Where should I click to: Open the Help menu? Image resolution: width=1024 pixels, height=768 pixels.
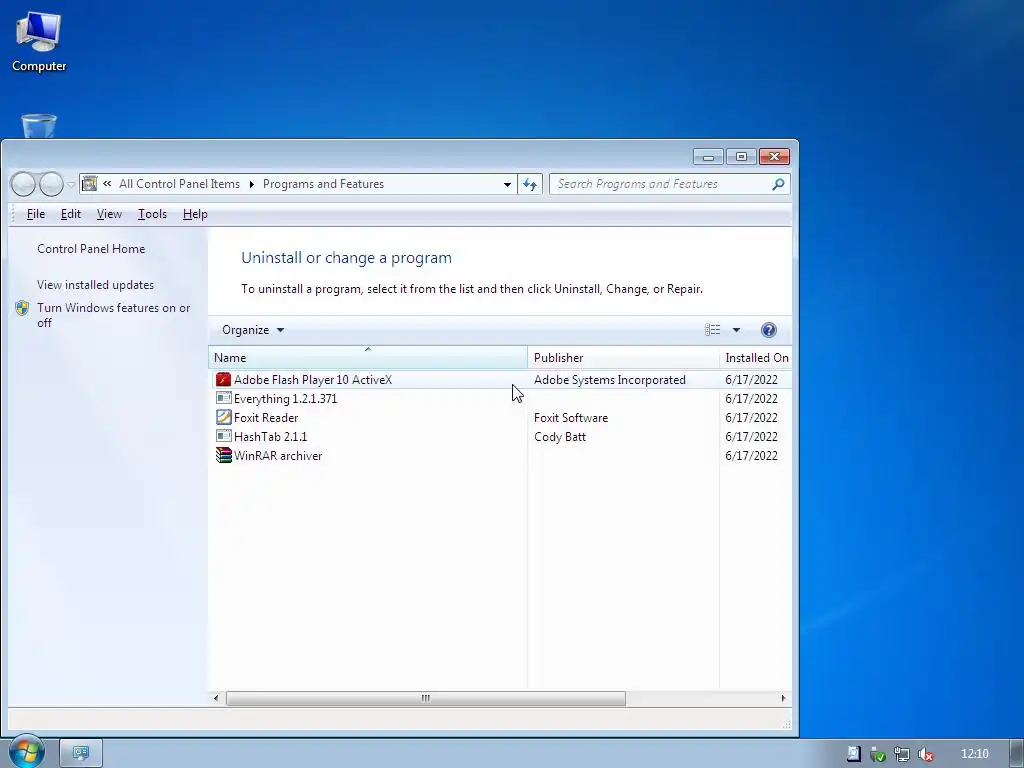coord(195,214)
